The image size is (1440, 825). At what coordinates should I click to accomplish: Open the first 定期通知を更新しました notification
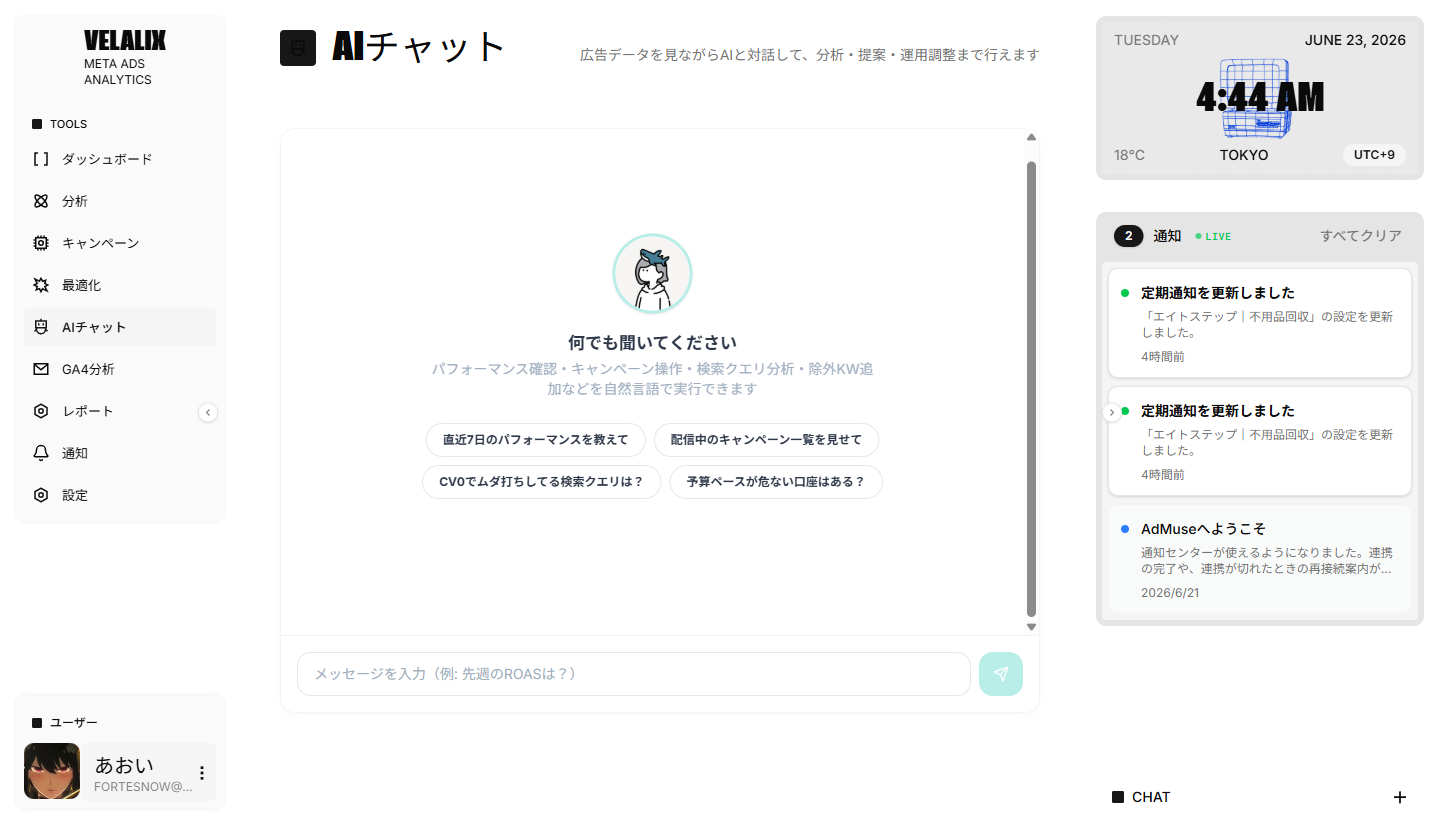1260,323
